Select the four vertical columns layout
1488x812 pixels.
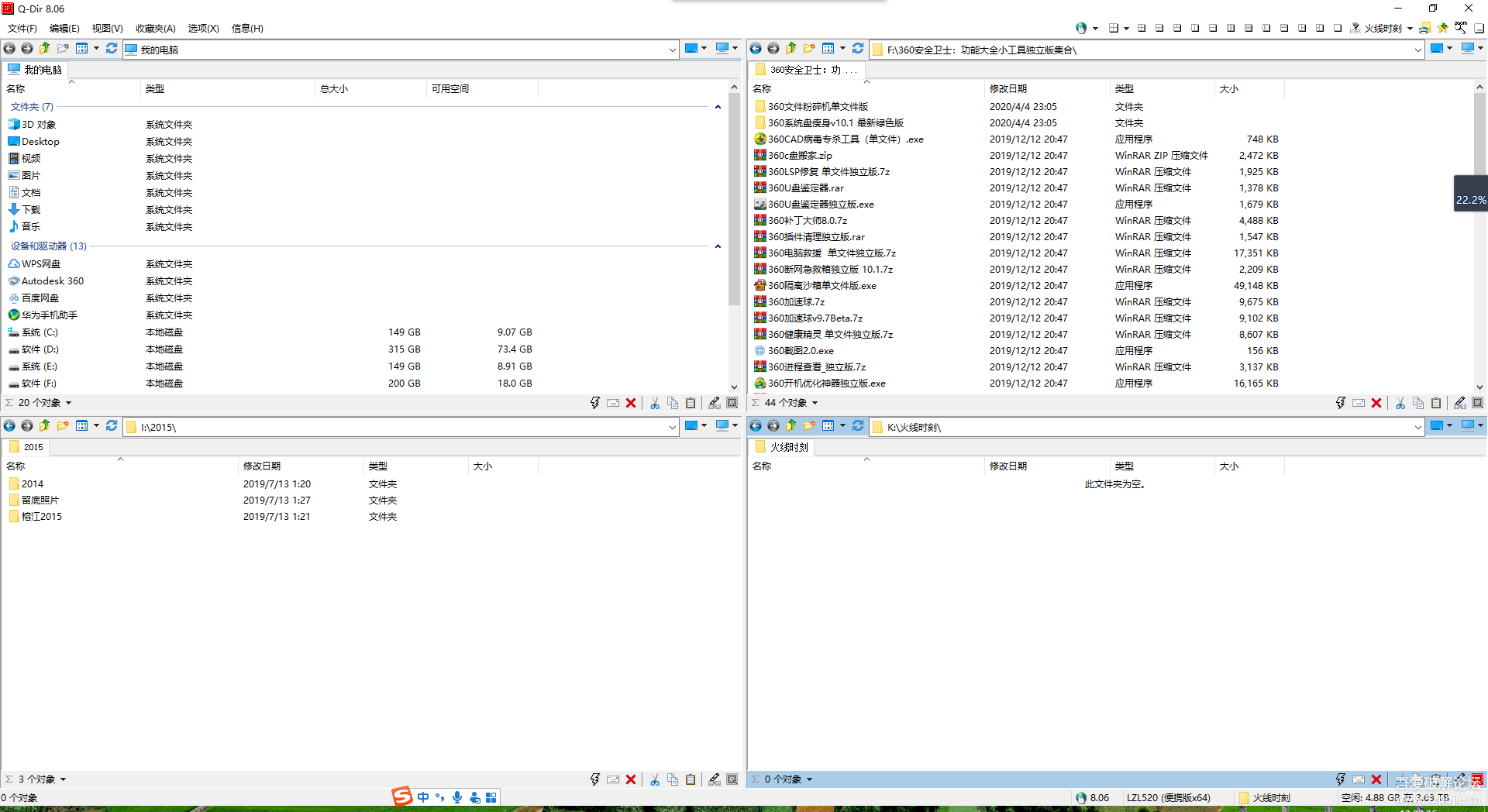[1231, 28]
